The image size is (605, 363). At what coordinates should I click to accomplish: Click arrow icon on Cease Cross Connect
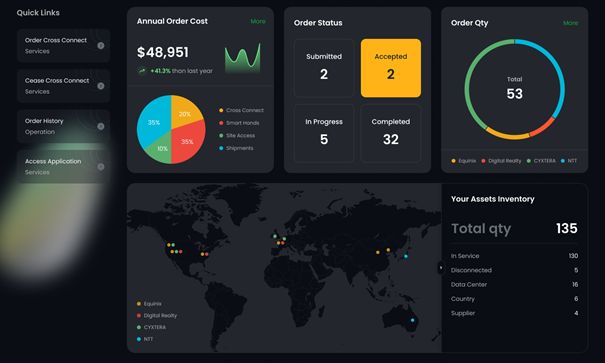101,86
